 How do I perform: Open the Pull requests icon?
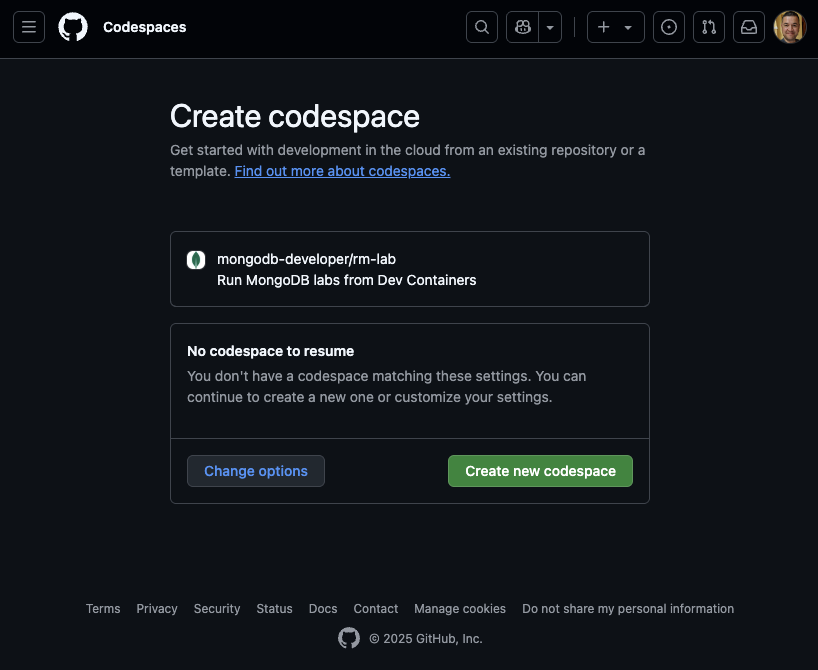pos(708,27)
